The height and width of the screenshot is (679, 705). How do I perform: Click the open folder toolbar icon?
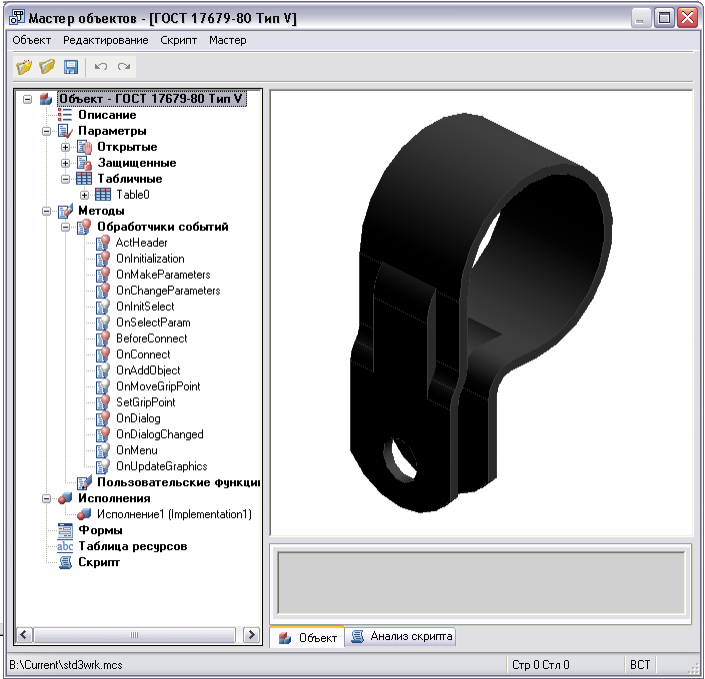47,67
